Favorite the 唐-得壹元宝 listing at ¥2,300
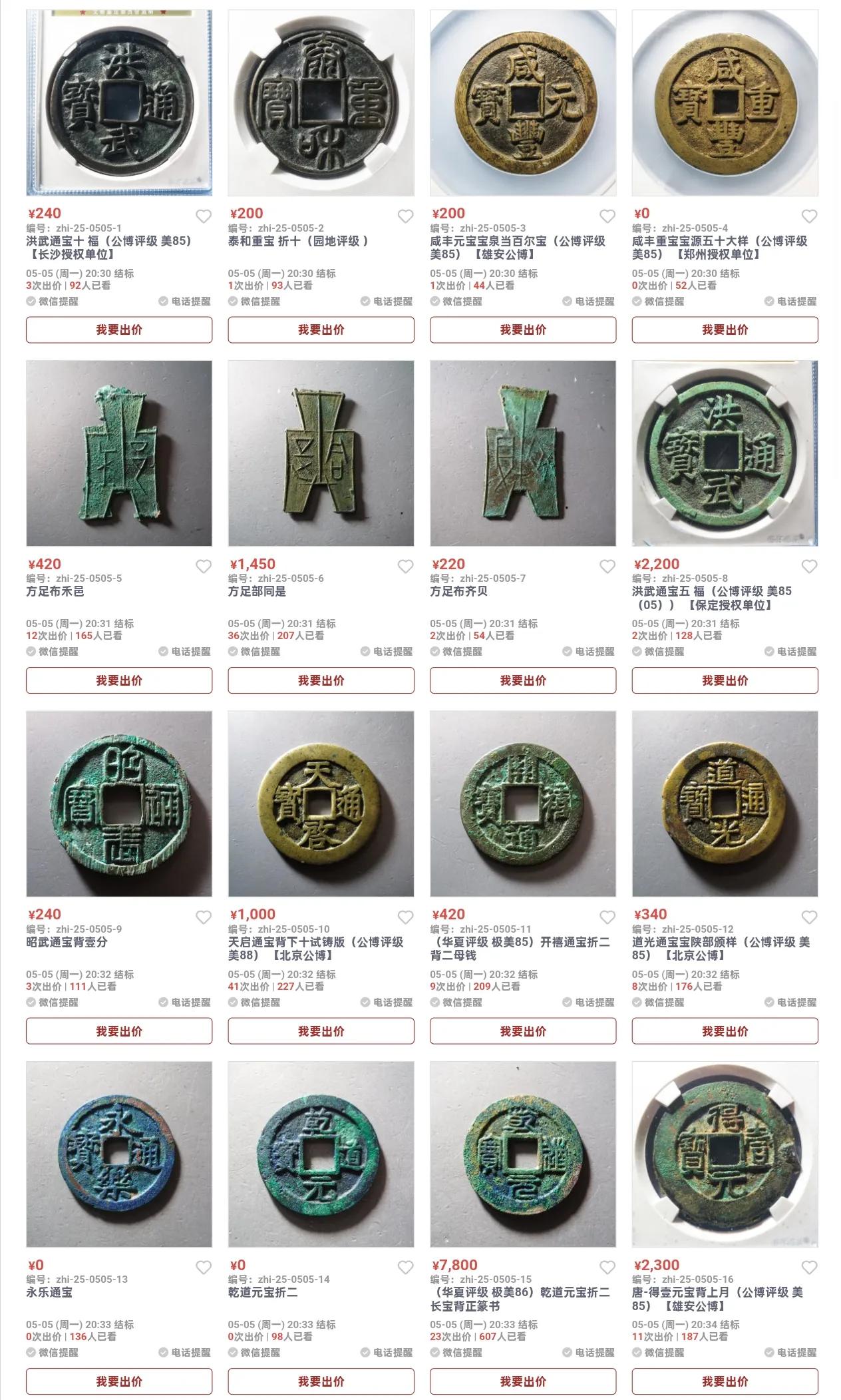This screenshot has width=841, height=1400. point(810,1268)
